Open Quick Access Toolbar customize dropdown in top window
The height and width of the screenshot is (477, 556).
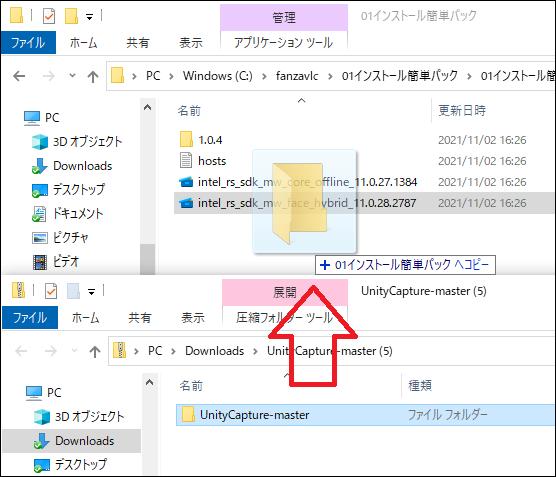89,17
